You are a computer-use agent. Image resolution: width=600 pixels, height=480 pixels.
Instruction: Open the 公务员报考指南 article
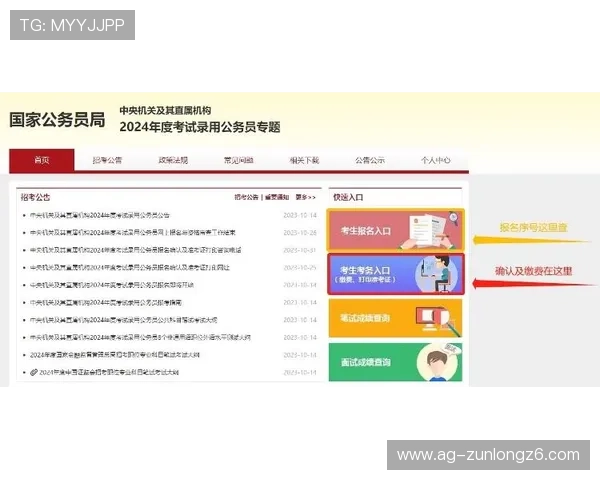pos(106,302)
